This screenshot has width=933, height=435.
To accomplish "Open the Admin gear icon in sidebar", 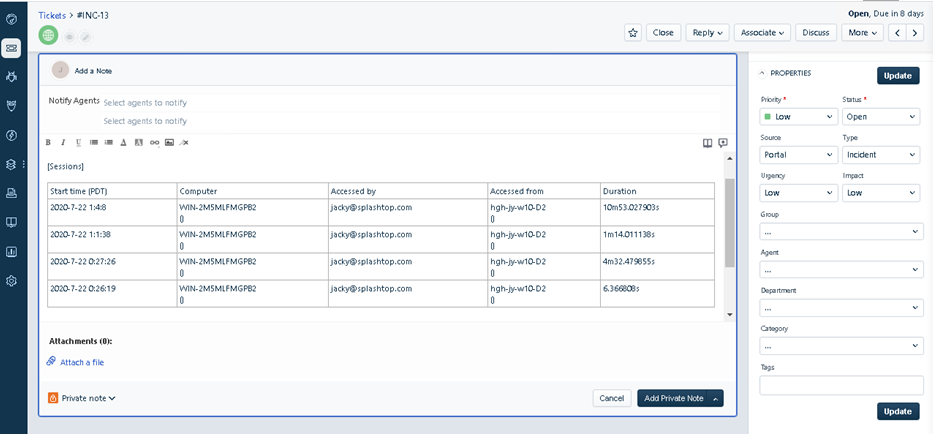I will click(x=11, y=281).
